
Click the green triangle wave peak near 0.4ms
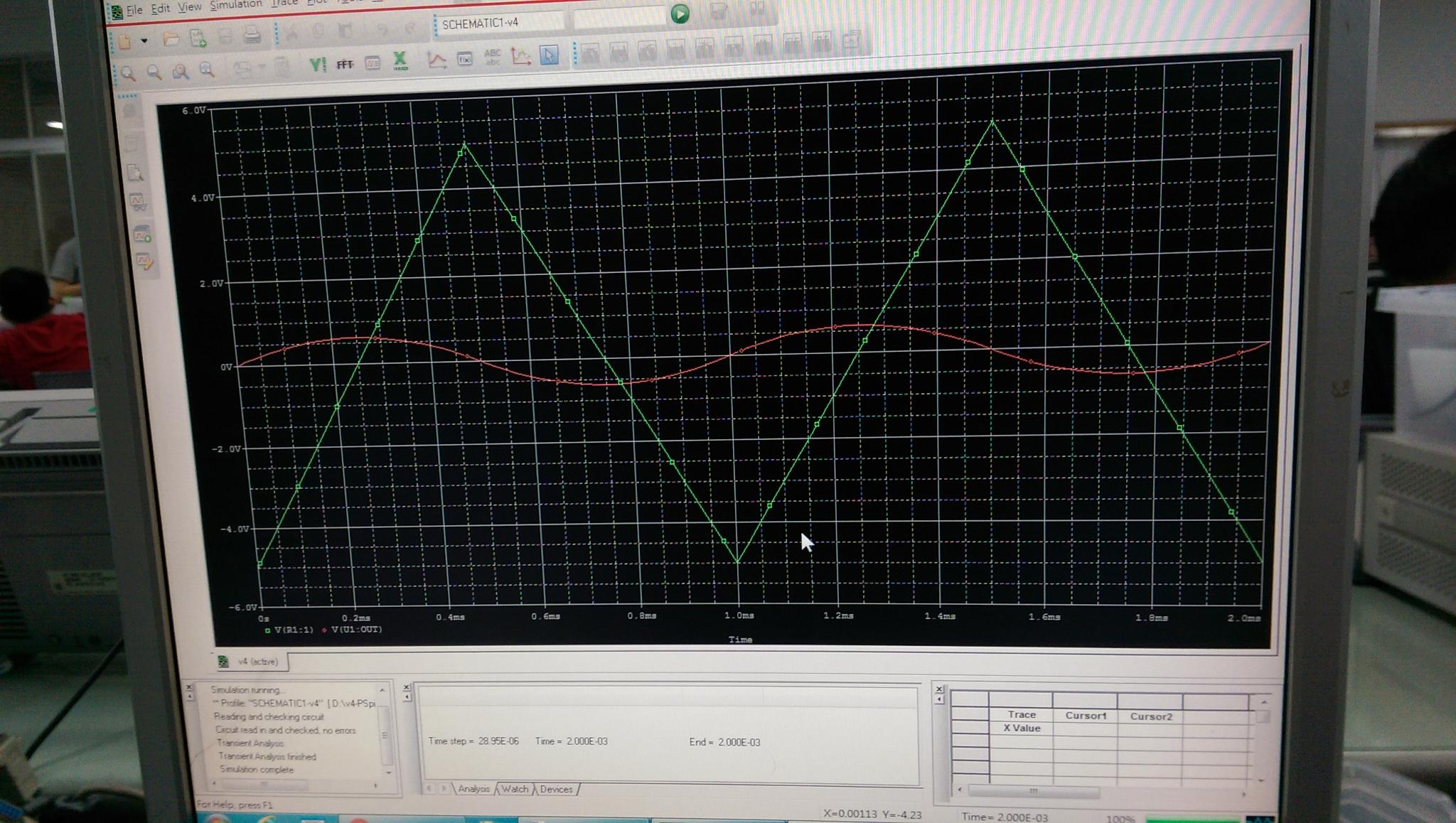(464, 146)
